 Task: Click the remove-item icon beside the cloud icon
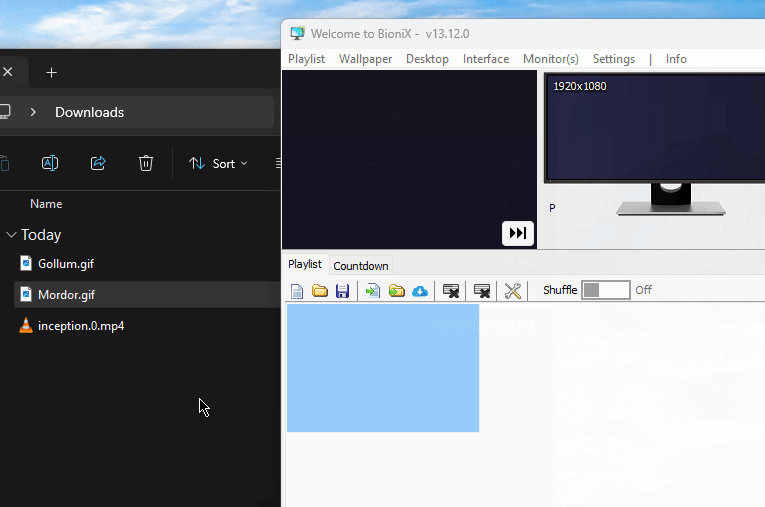(x=451, y=291)
